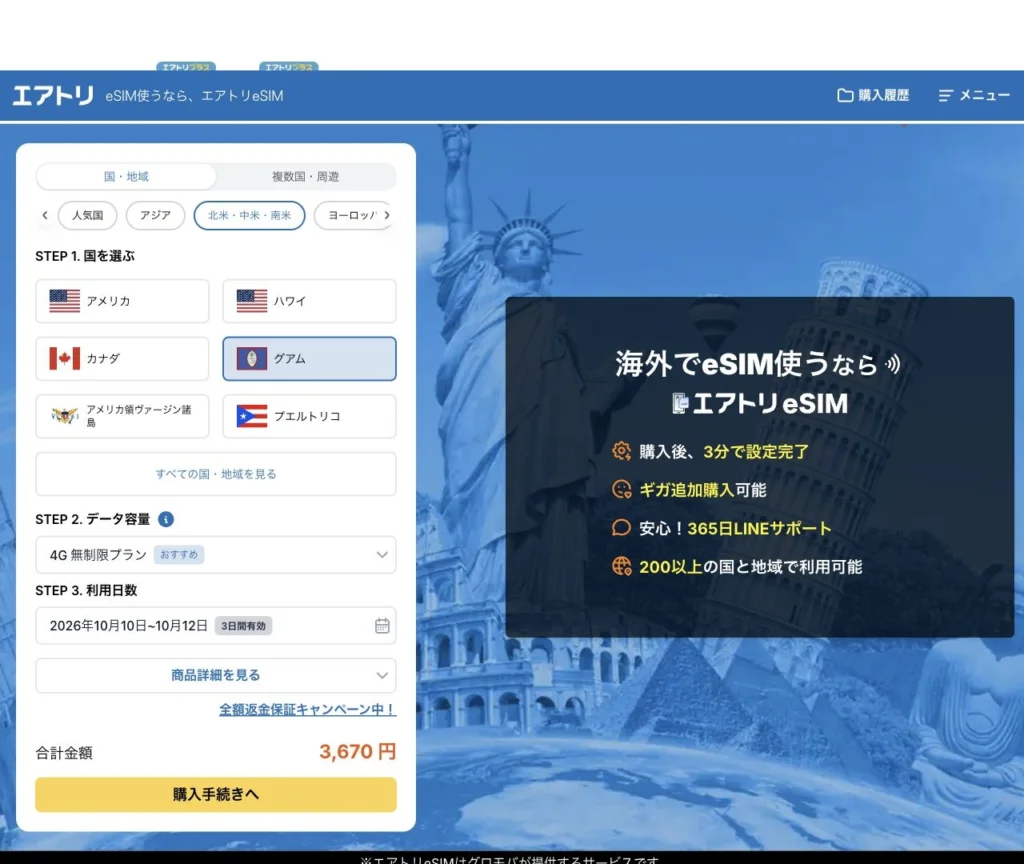Click the icon beside ギガ追加購入可能
Viewport: 1024px width, 864px height.
621,489
